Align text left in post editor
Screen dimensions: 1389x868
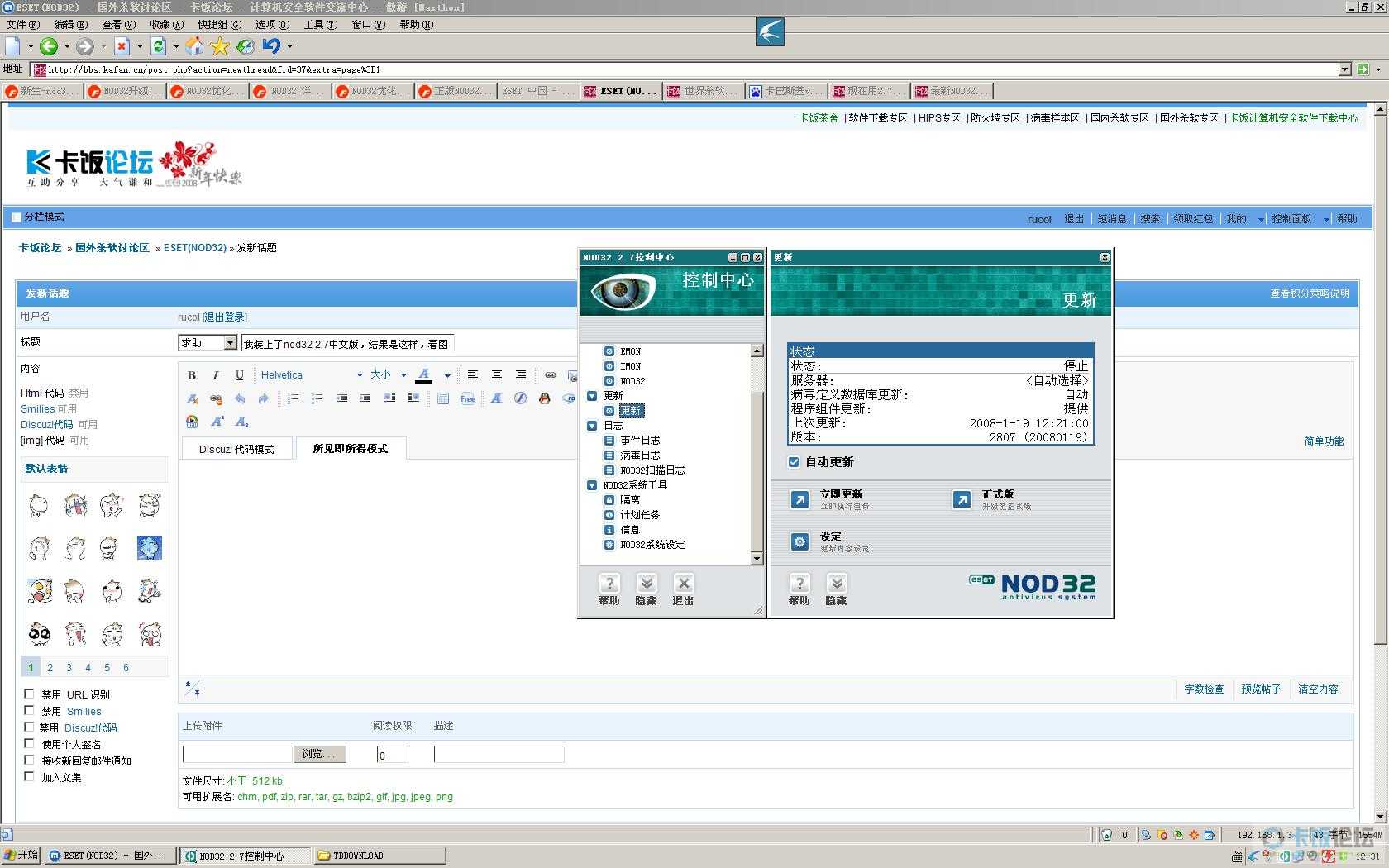(x=473, y=375)
